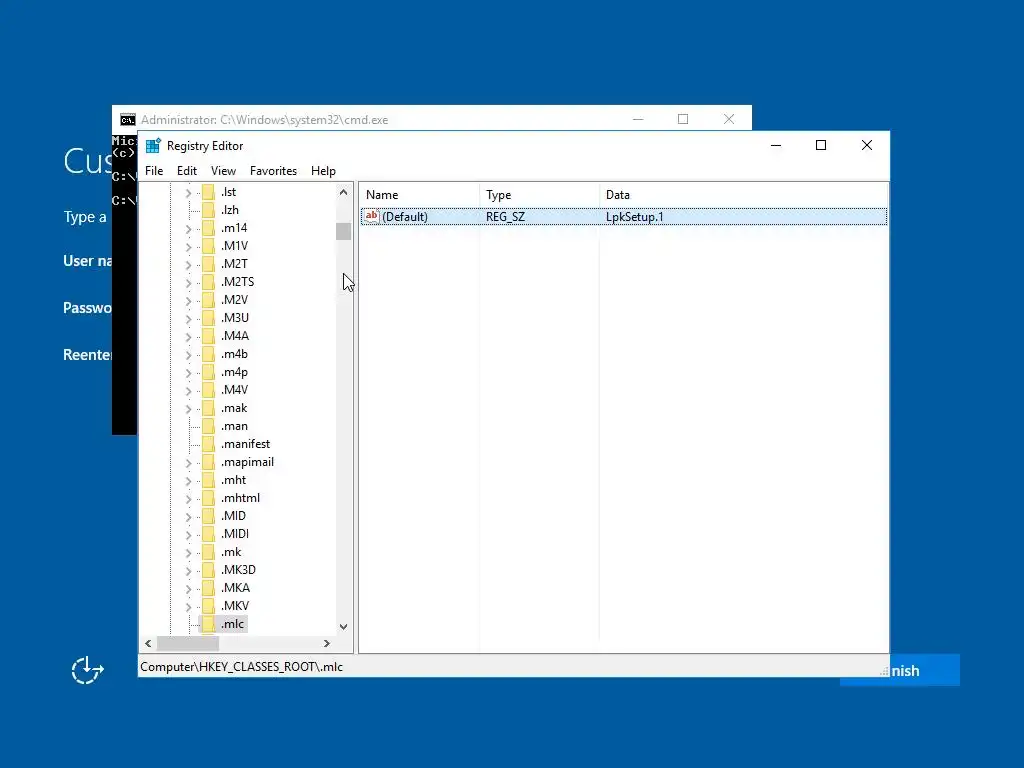Click the tree scroll right arrow

(327, 643)
